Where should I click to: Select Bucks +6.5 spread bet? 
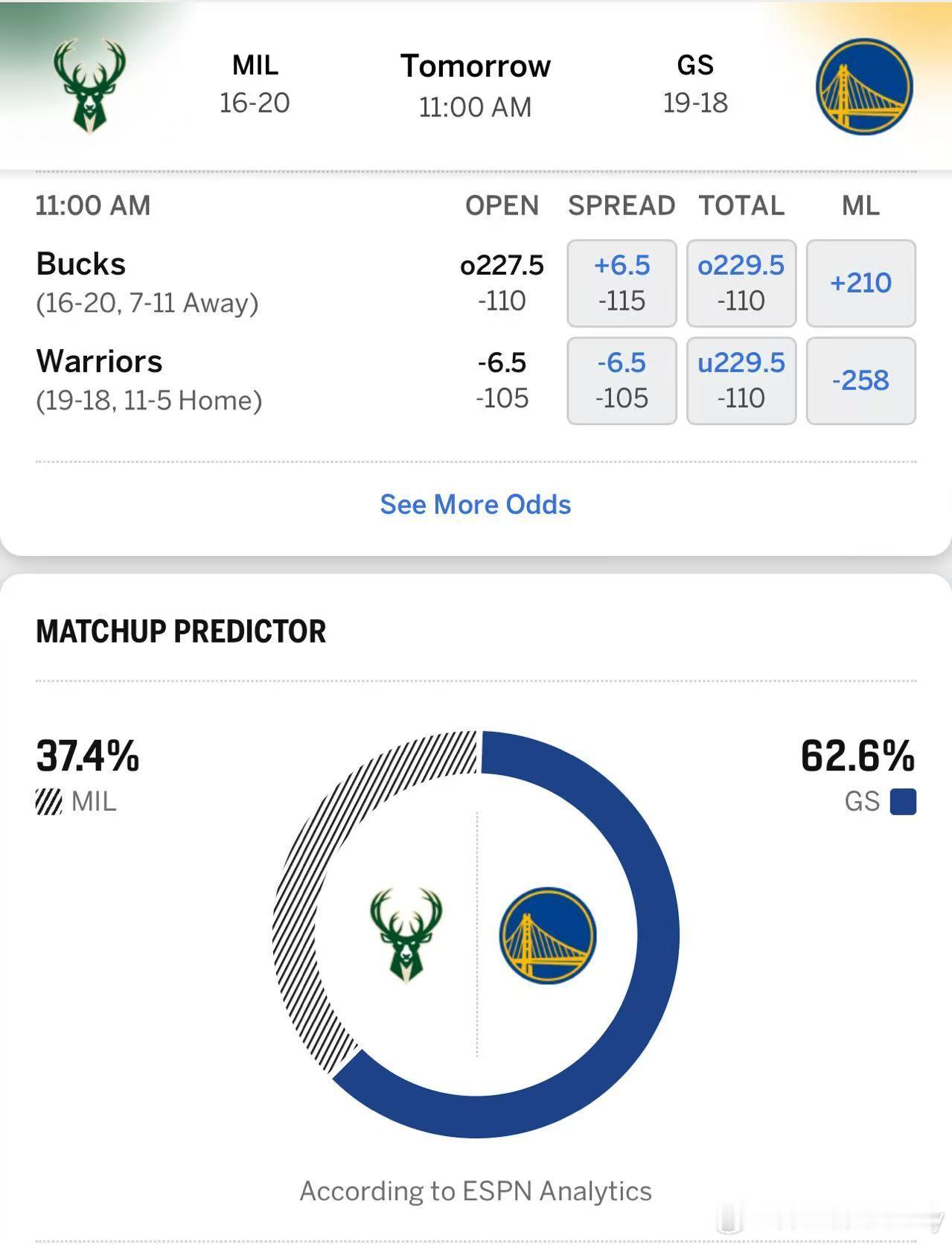tap(622, 283)
